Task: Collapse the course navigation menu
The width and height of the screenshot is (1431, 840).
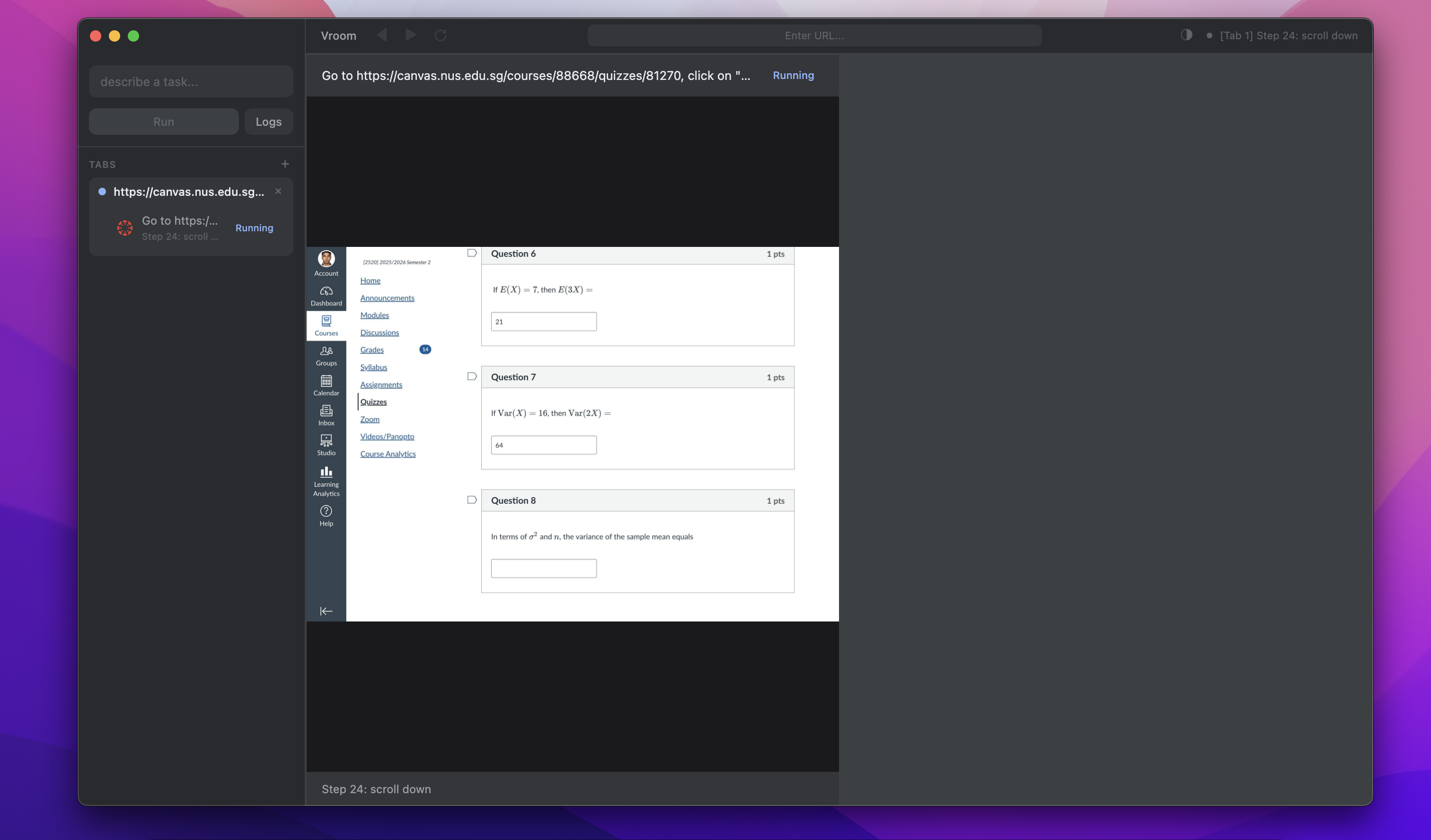Action: 326,611
